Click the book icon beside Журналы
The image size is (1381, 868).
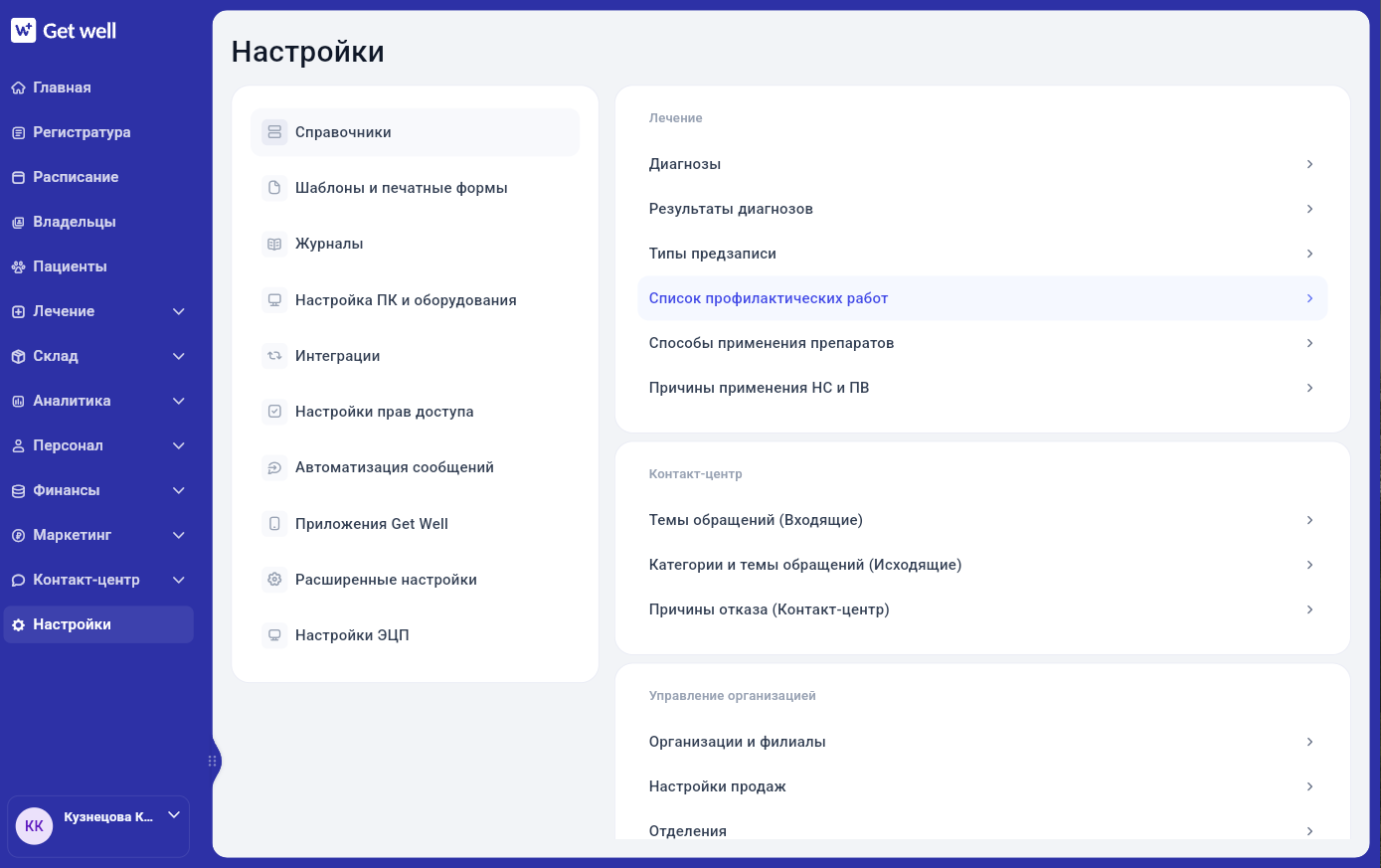pyautogui.click(x=274, y=244)
